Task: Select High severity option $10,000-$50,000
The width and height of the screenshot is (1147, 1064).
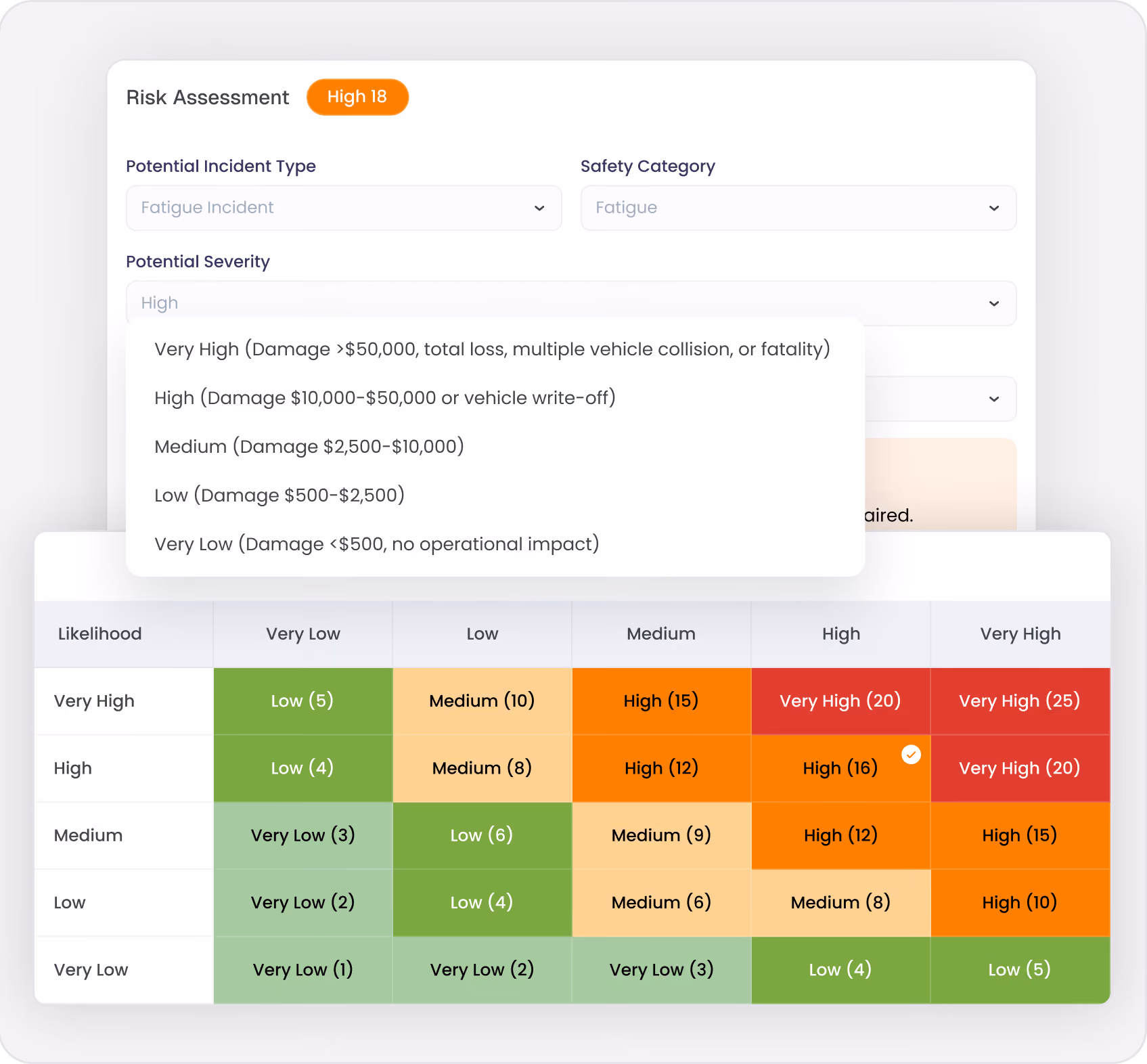Action: (x=385, y=398)
